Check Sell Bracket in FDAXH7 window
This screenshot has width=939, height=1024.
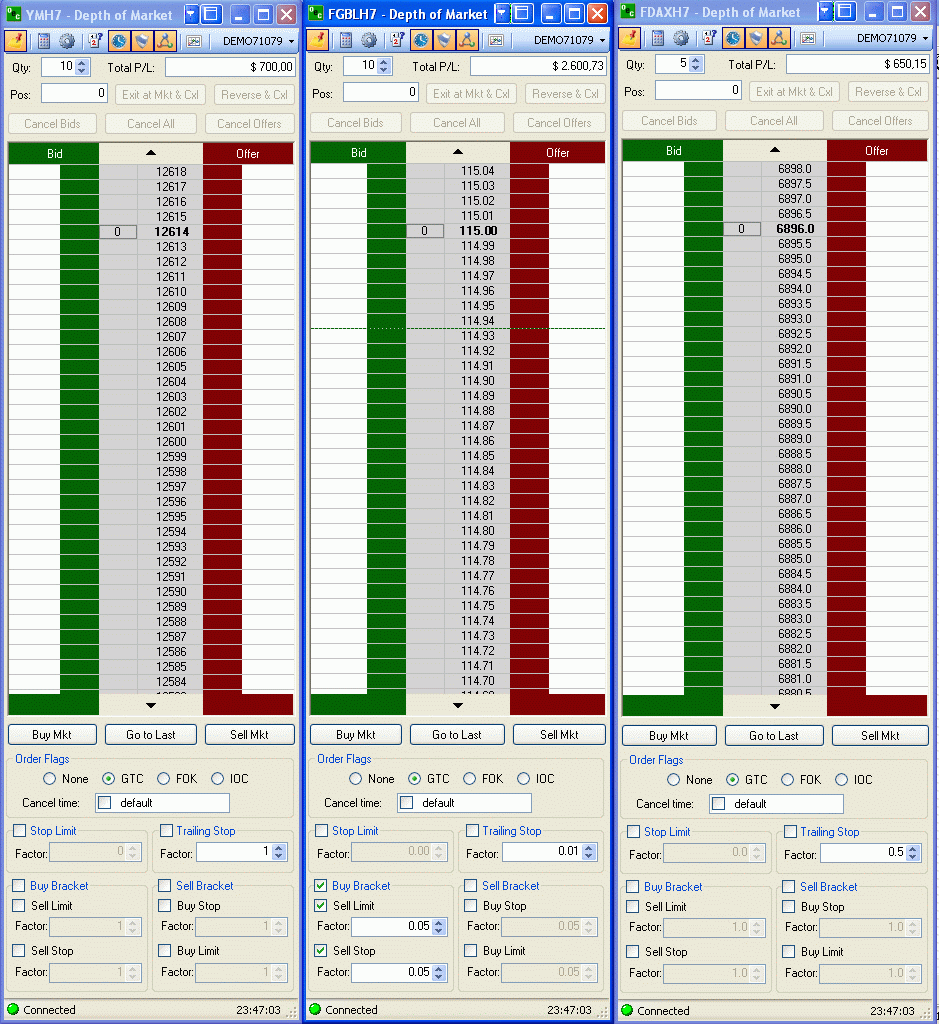click(x=789, y=886)
